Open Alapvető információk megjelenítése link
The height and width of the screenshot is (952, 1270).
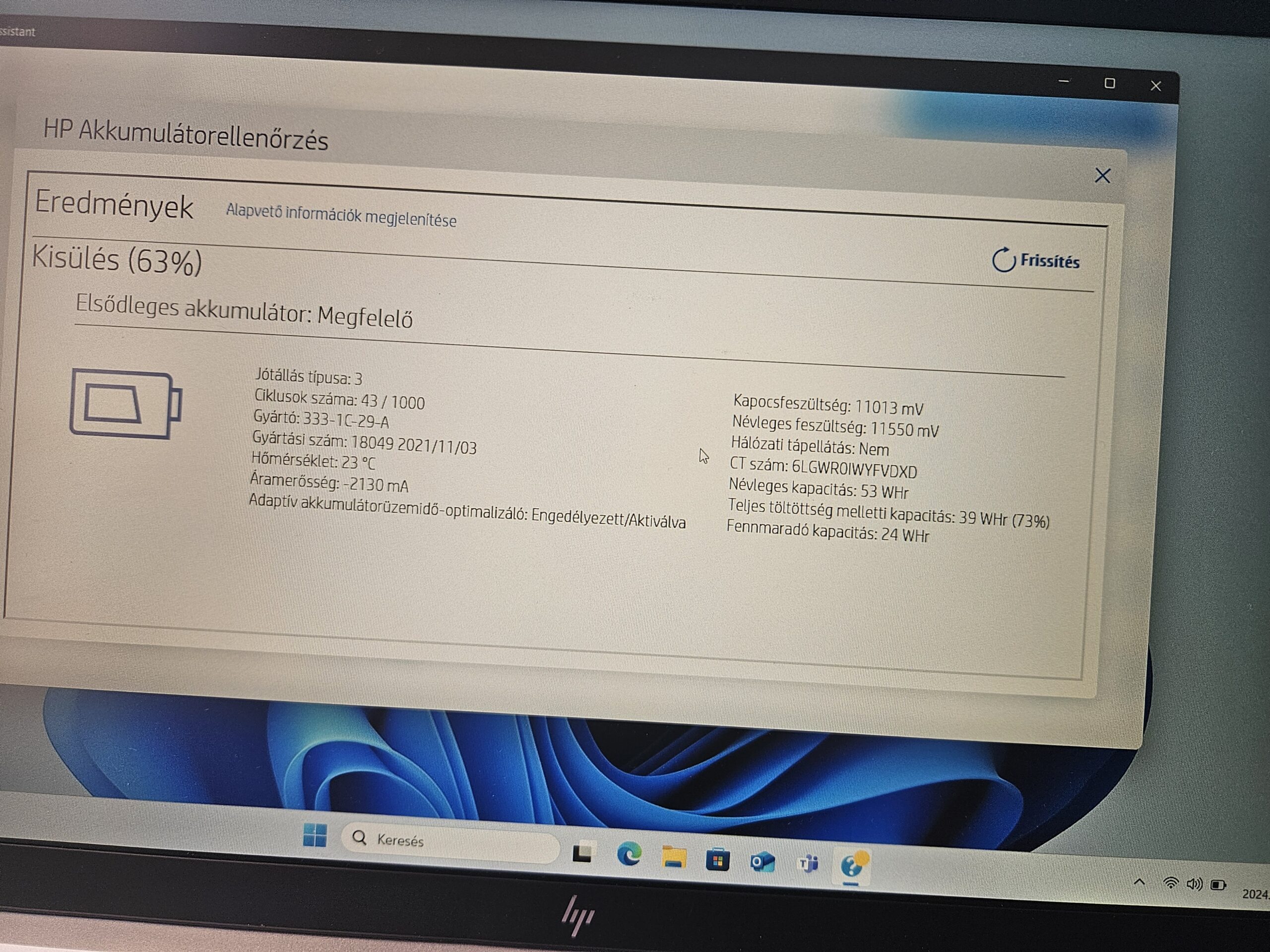click(x=341, y=215)
